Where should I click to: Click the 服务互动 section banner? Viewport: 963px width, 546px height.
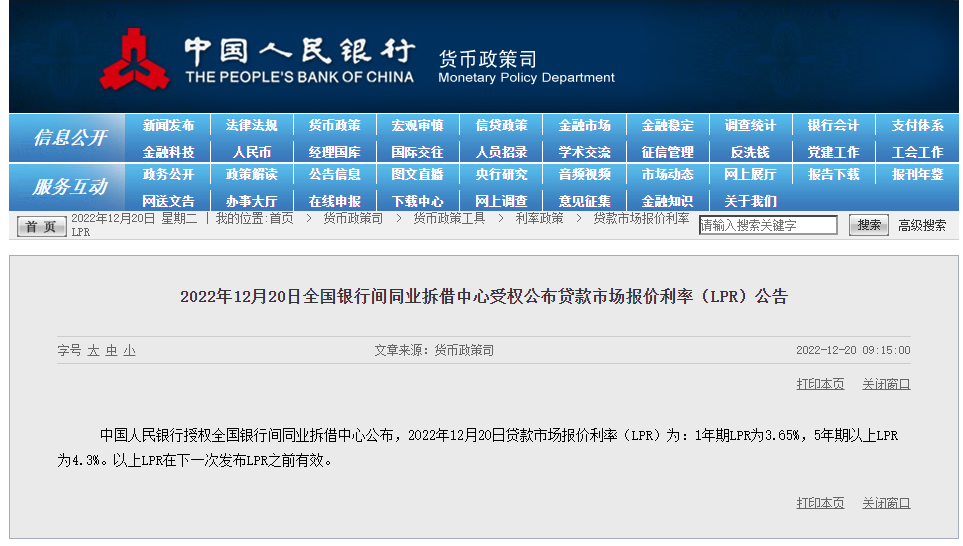(68, 187)
